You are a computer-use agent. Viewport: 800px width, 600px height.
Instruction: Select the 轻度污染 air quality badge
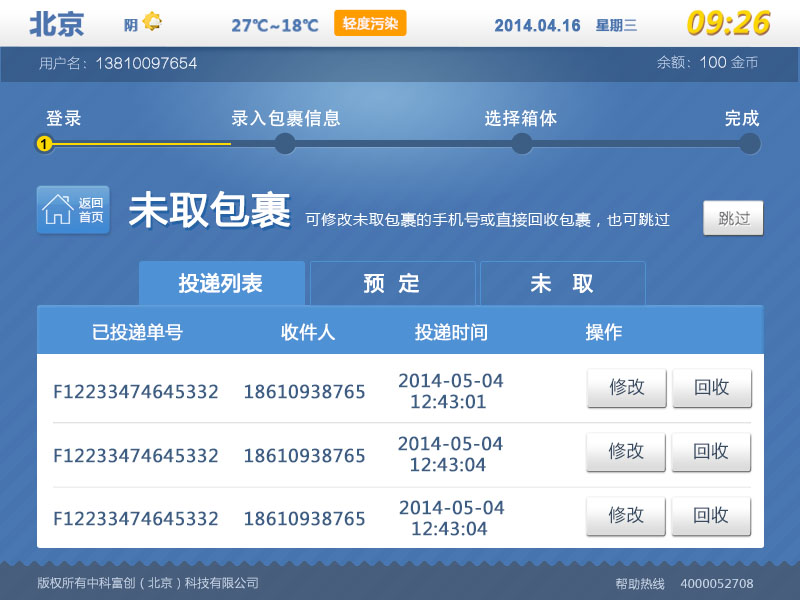point(369,23)
